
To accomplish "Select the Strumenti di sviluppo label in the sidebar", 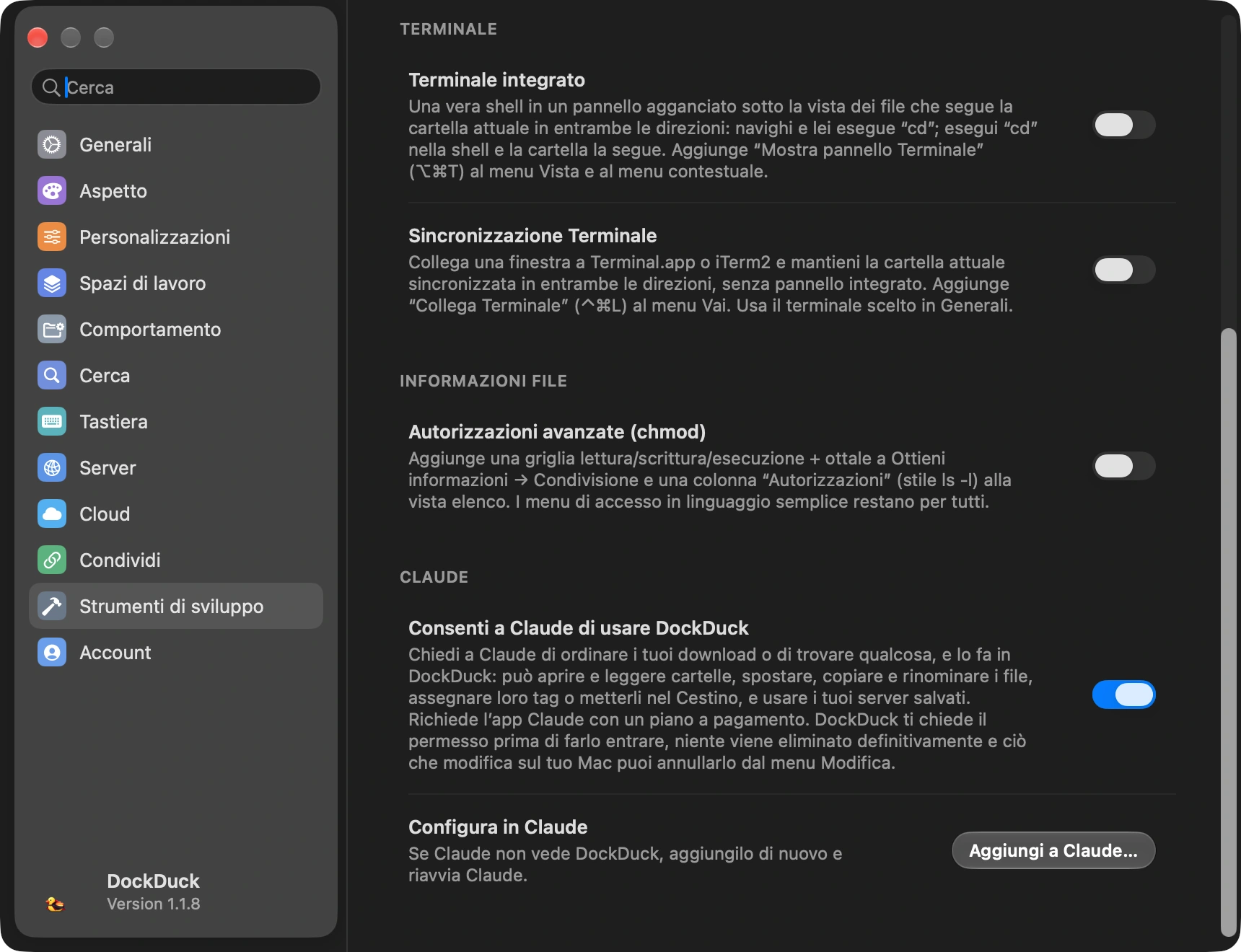I will click(171, 607).
